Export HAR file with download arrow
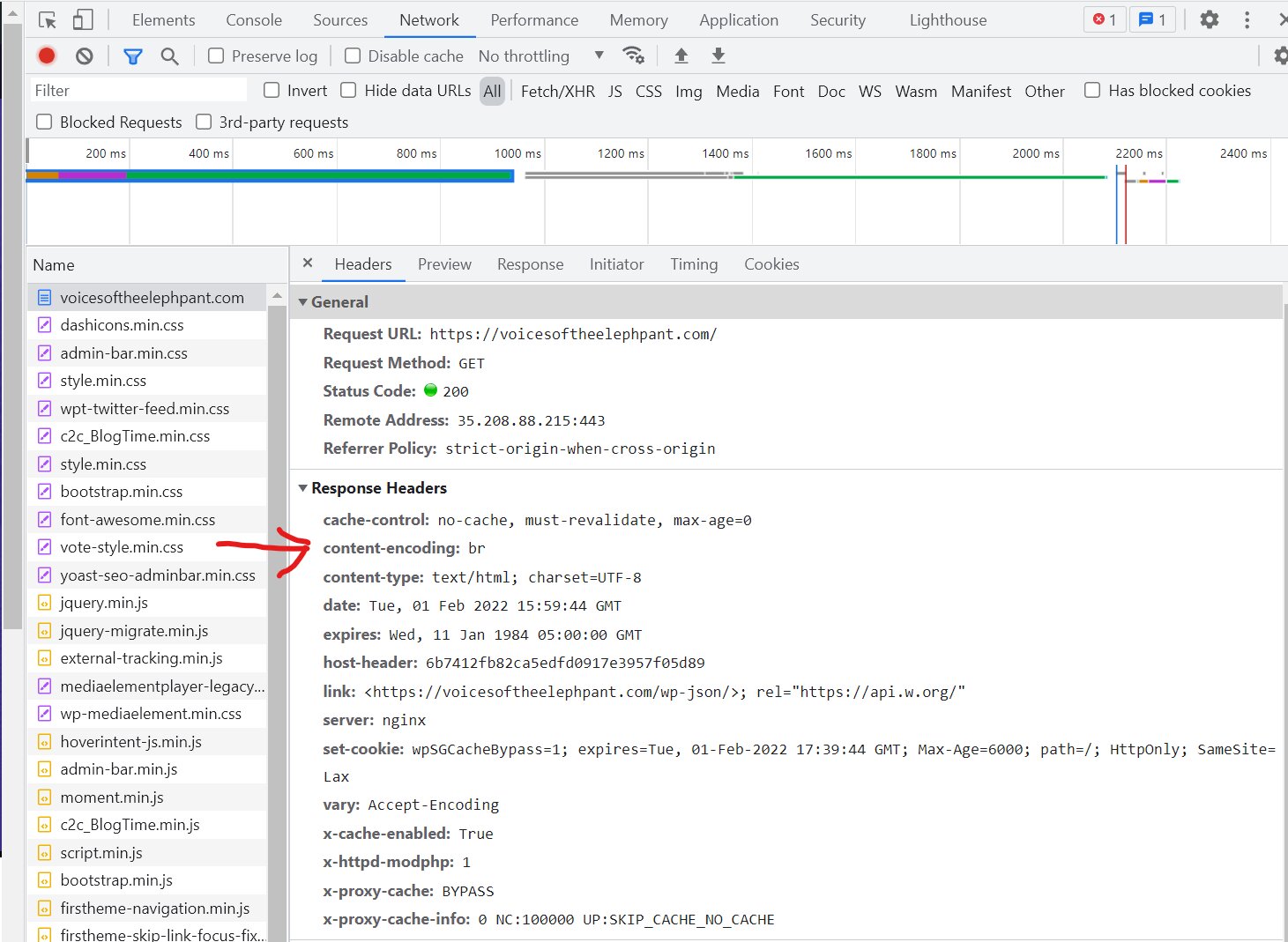Image resolution: width=1288 pixels, height=942 pixels. tap(718, 56)
